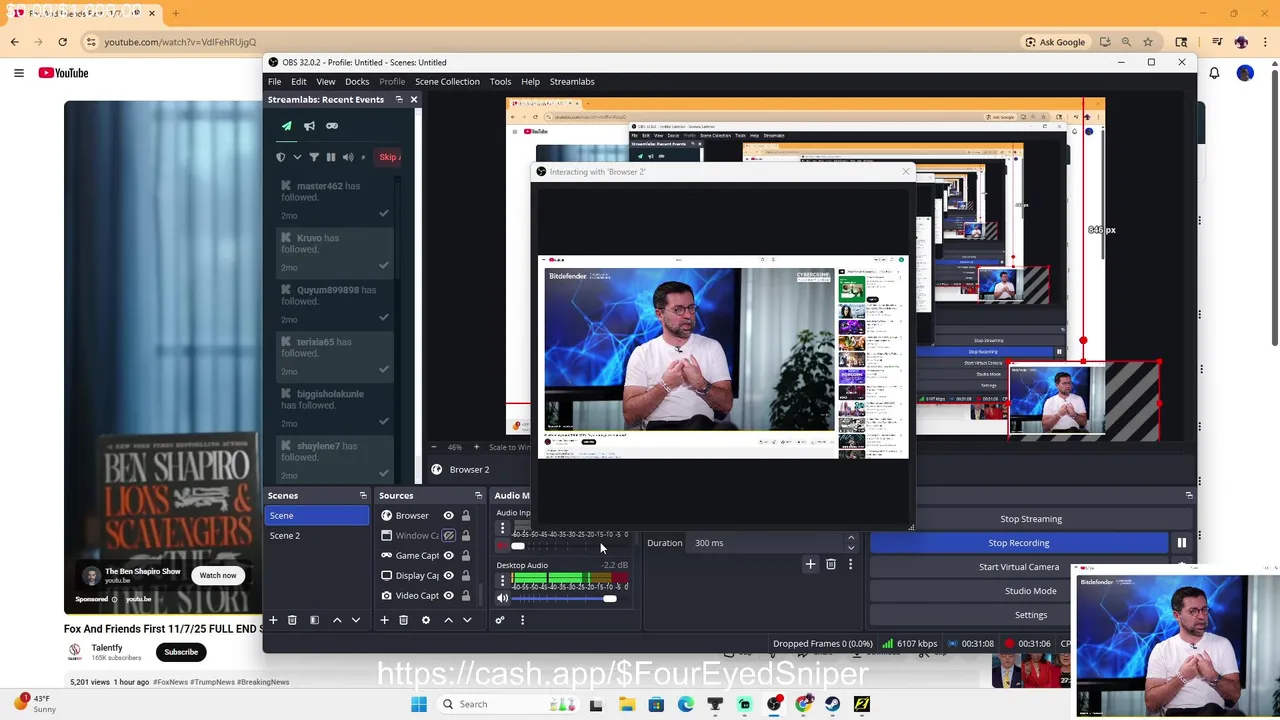1280x720 pixels.
Task: Open Streamlabs events filter funnel icon
Action: point(314,157)
